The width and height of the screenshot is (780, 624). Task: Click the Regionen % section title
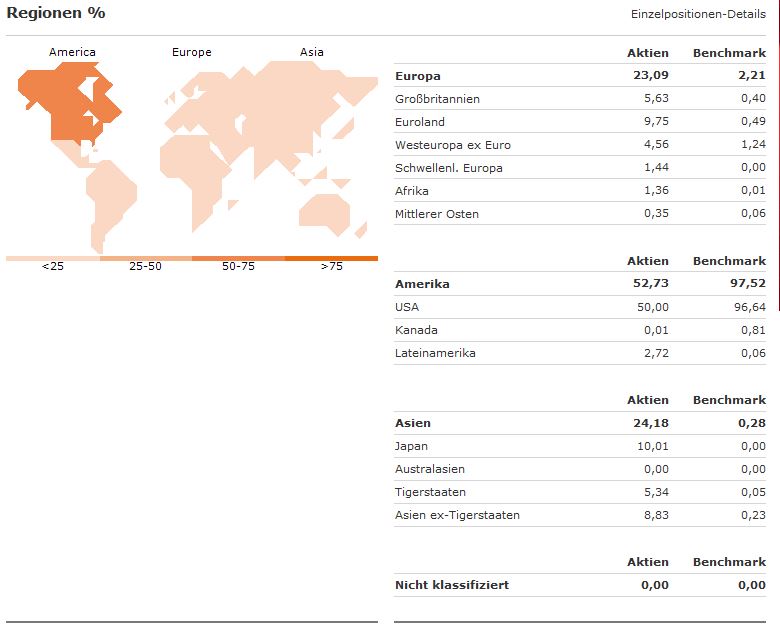(56, 13)
